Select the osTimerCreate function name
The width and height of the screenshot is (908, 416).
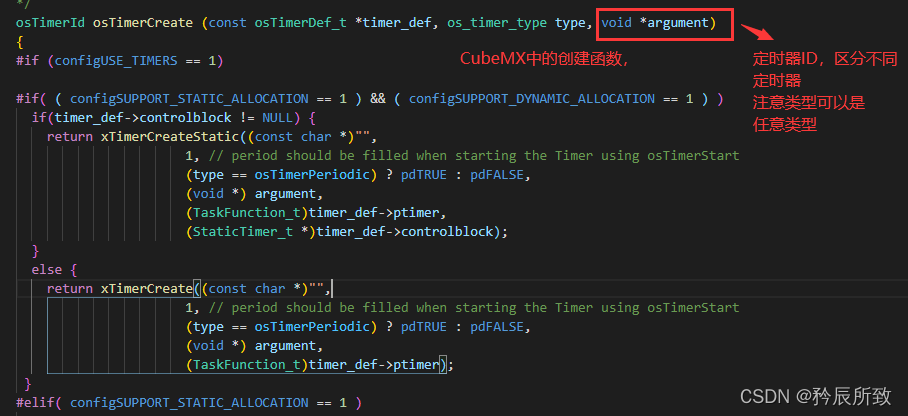click(142, 23)
